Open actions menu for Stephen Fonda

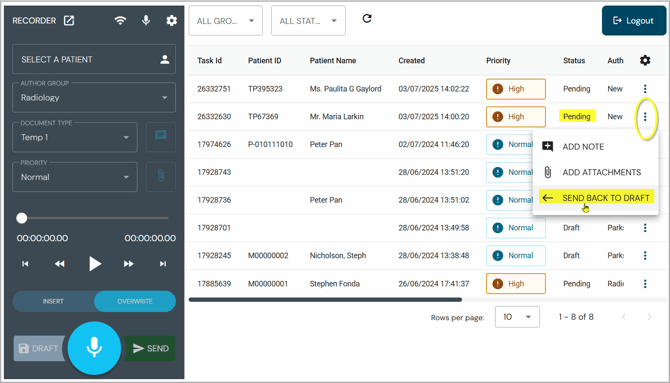point(645,283)
